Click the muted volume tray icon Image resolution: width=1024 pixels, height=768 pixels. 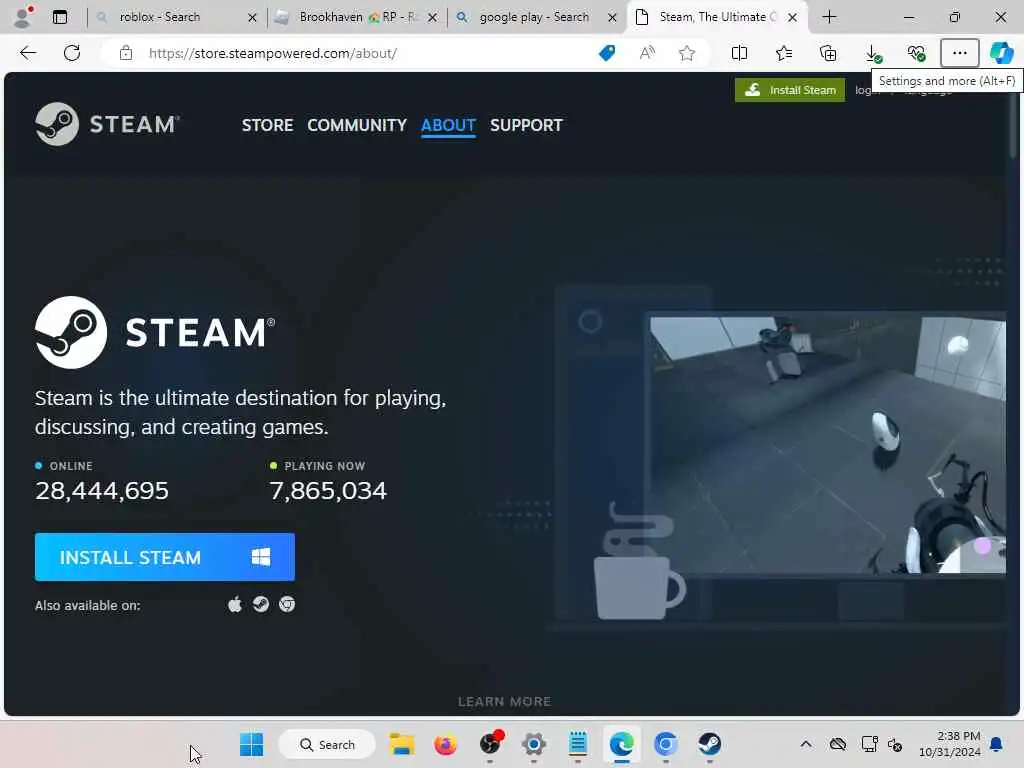click(895, 744)
